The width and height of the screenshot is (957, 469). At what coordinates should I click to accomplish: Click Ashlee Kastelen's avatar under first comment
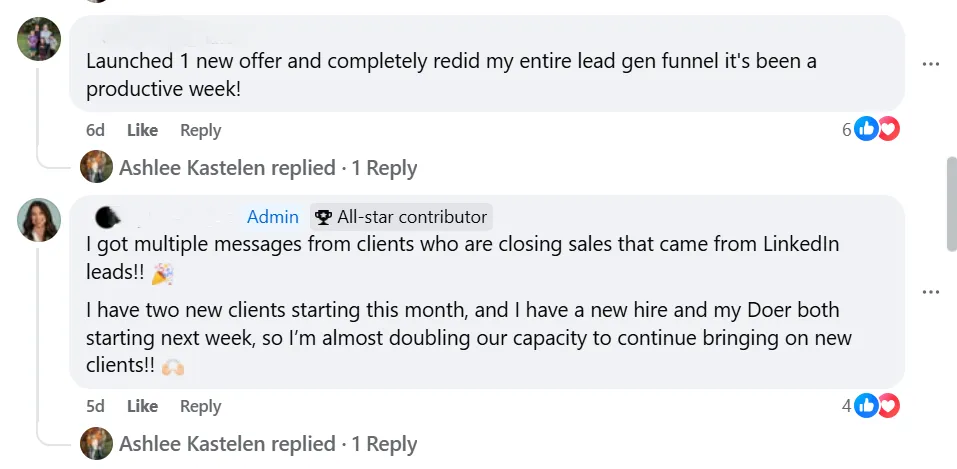96,167
